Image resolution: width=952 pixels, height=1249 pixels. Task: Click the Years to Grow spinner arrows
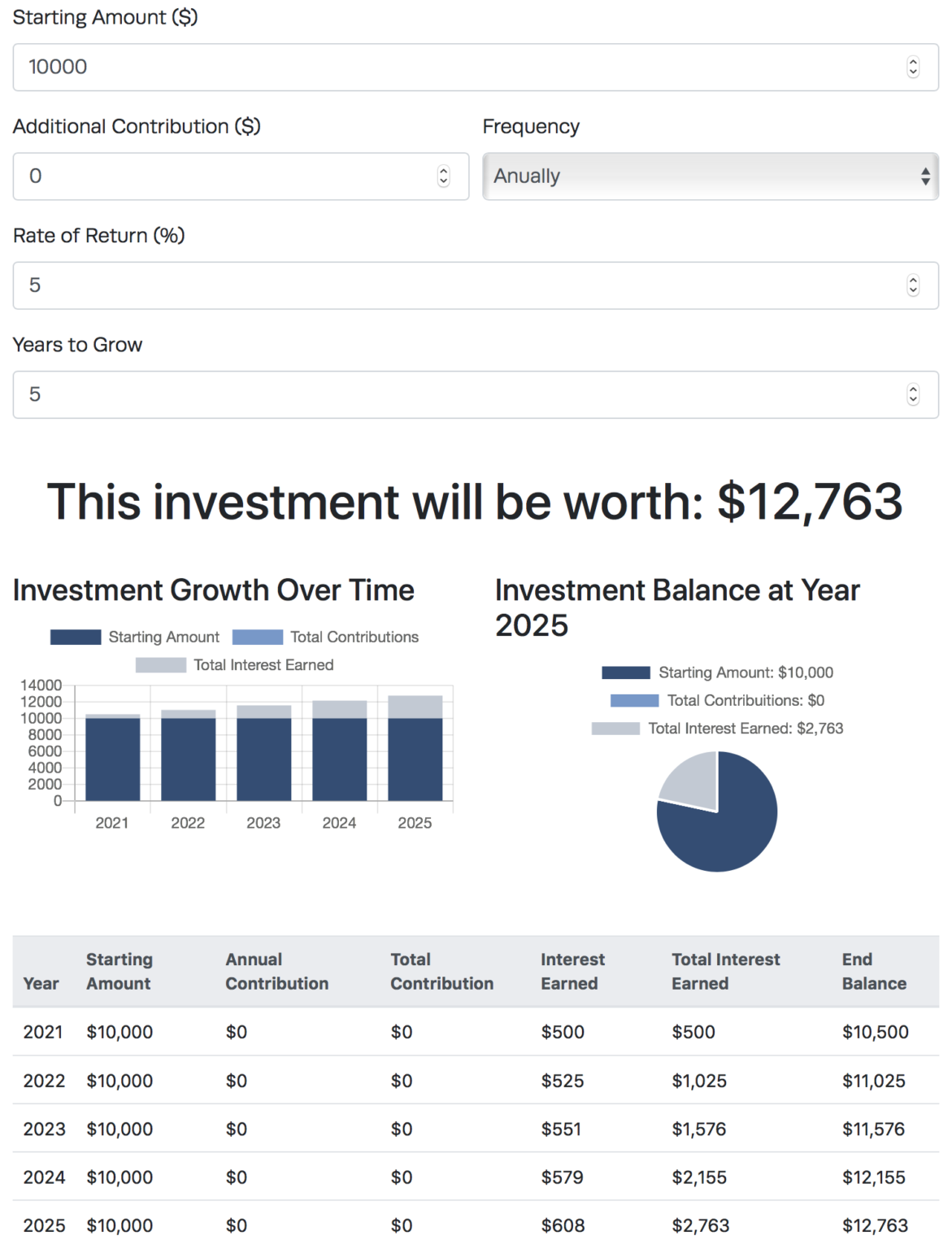tap(913, 394)
